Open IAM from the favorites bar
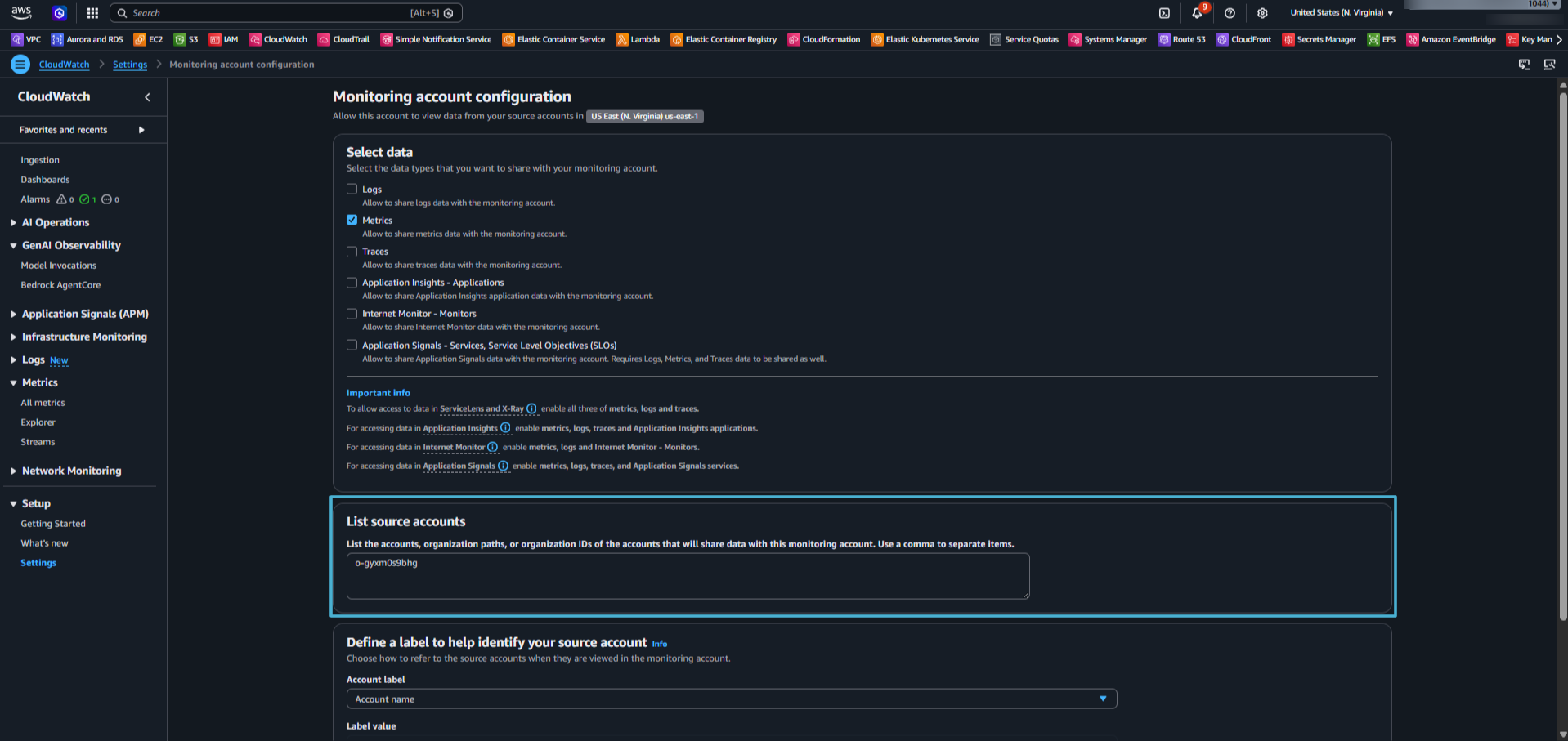The image size is (1568, 741). [229, 39]
